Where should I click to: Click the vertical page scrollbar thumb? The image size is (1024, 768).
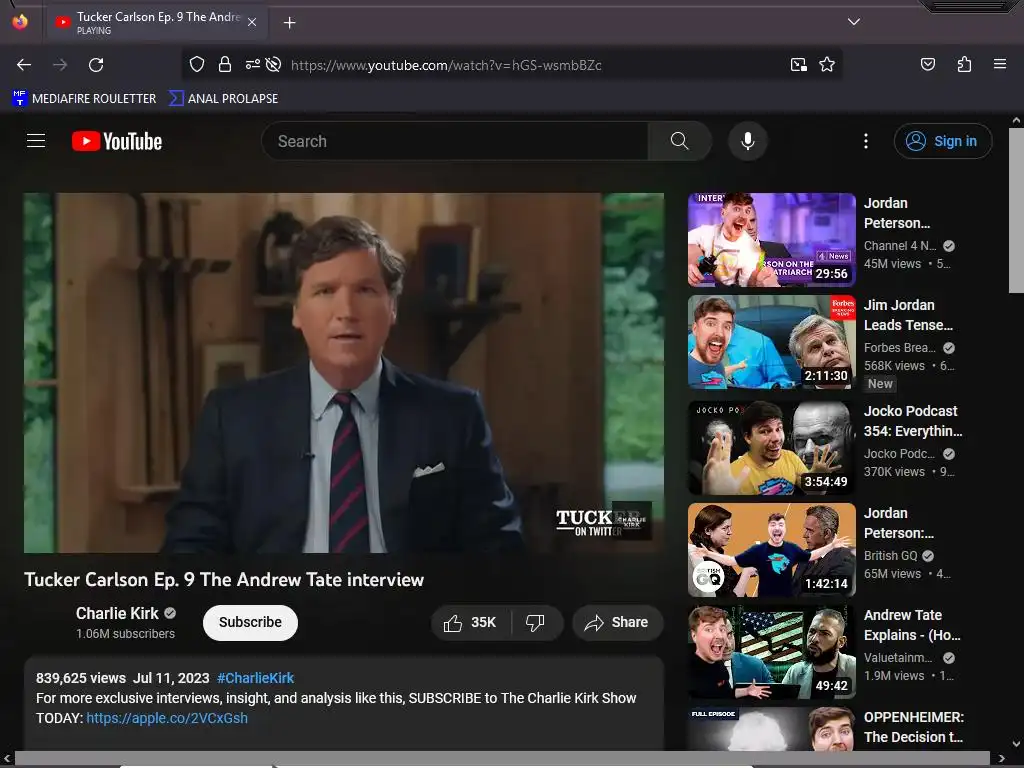tap(1016, 210)
